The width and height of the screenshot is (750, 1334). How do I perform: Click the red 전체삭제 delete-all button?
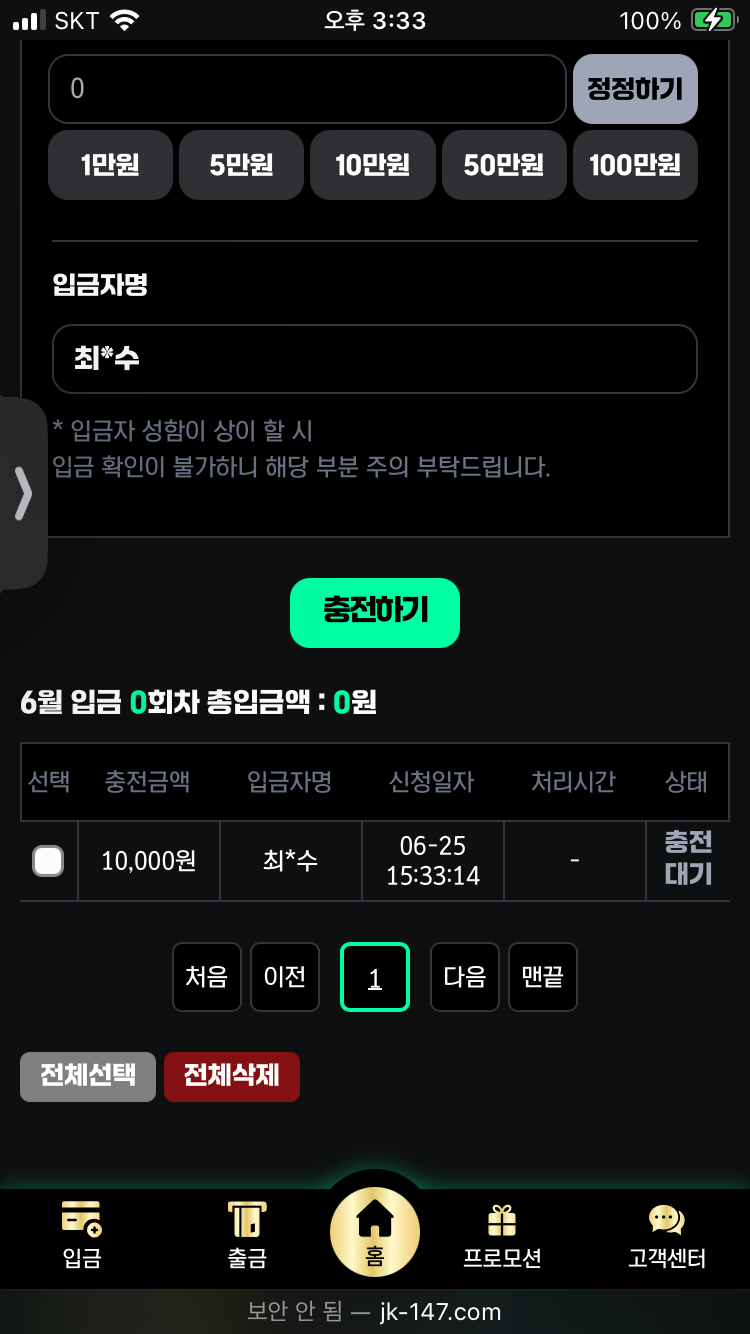click(x=232, y=1076)
